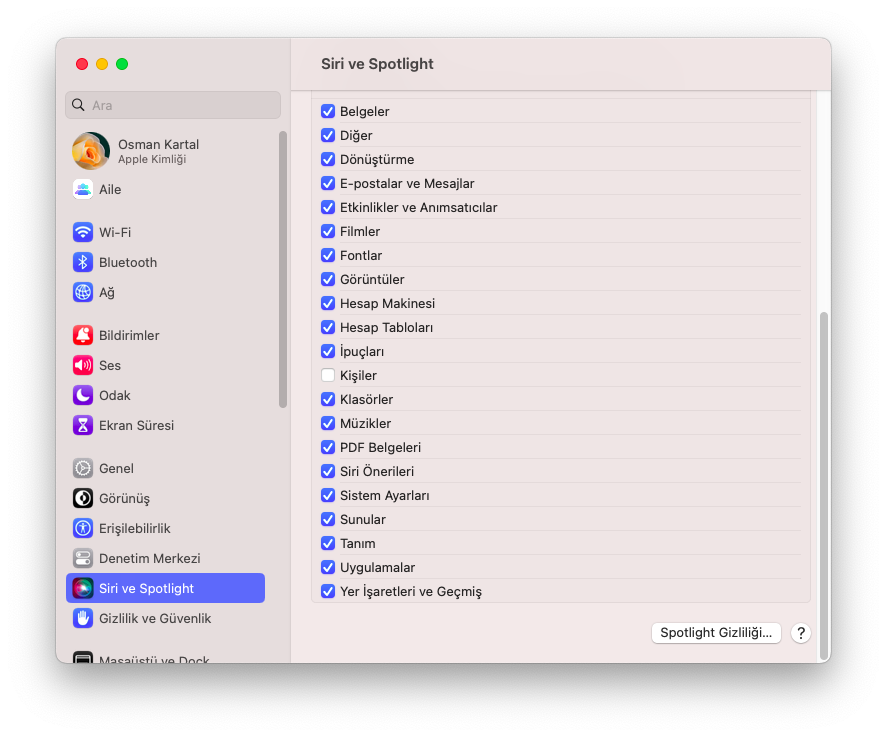Click the Wi-Fi icon in sidebar
The image size is (887, 737).
tap(83, 232)
